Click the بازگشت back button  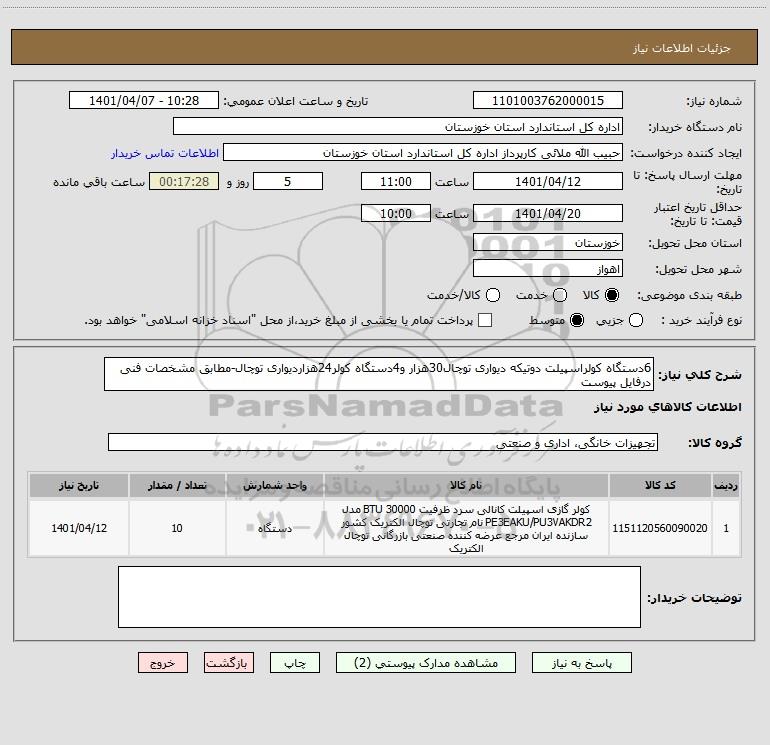[229, 663]
